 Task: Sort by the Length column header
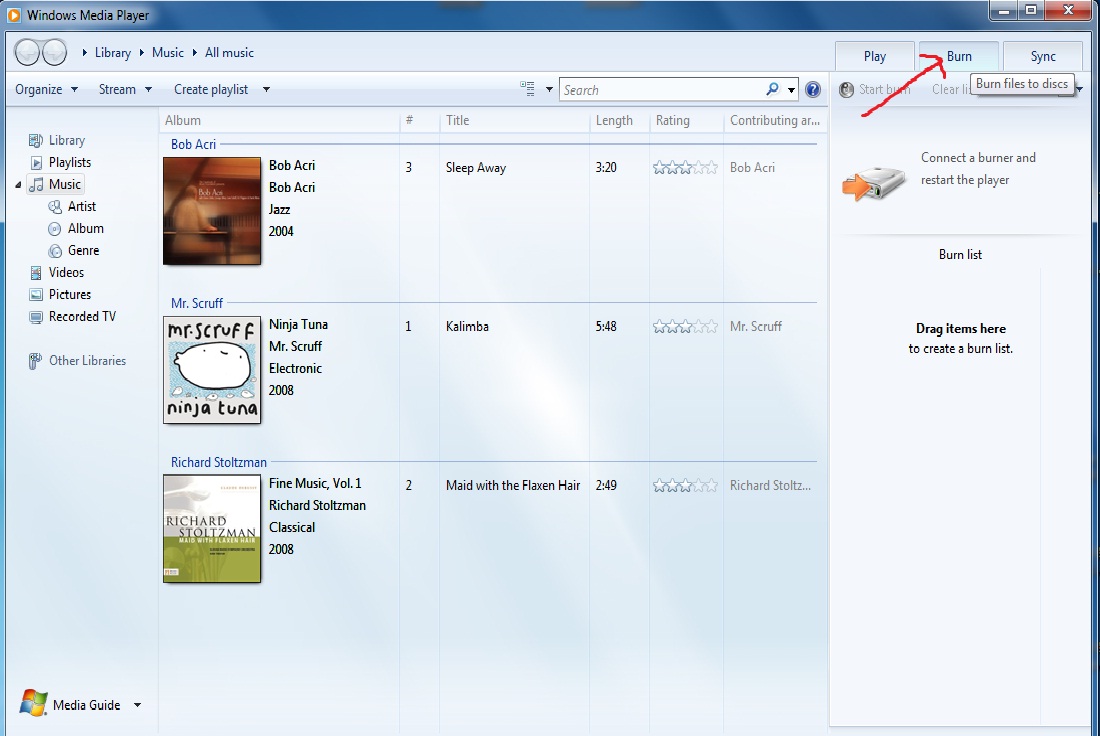(619, 120)
